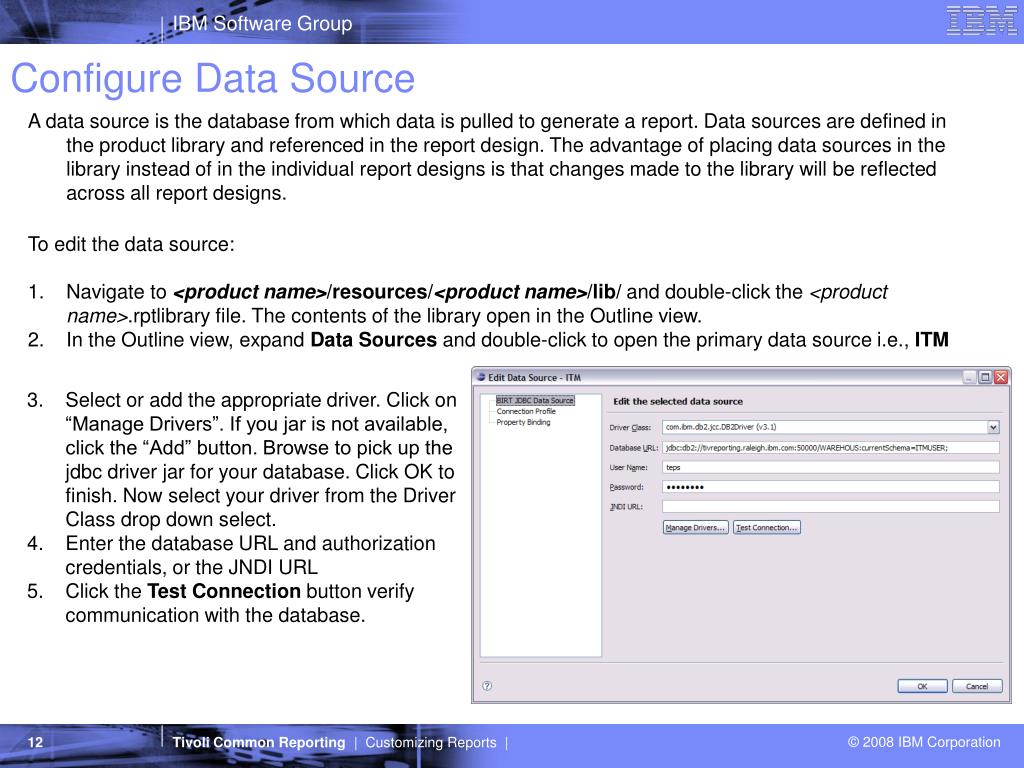The image size is (1024, 768).
Task: Click the 'Edit the selected data source' heading
Action: click(x=678, y=402)
